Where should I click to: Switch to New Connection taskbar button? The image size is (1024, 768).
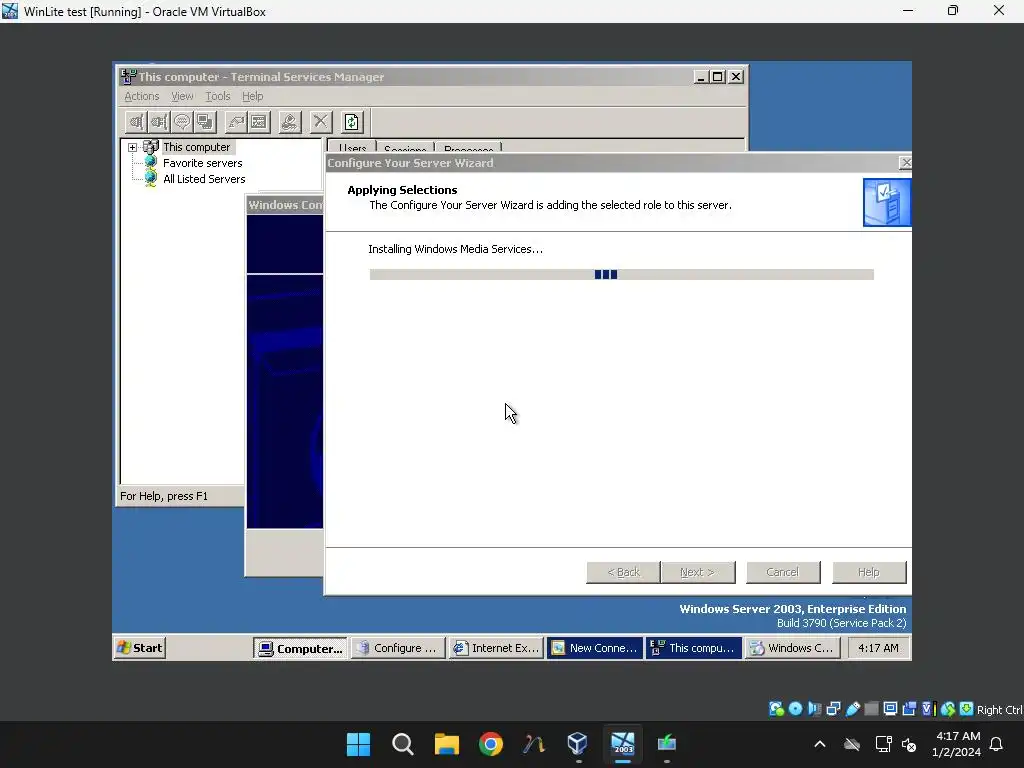pyautogui.click(x=595, y=648)
